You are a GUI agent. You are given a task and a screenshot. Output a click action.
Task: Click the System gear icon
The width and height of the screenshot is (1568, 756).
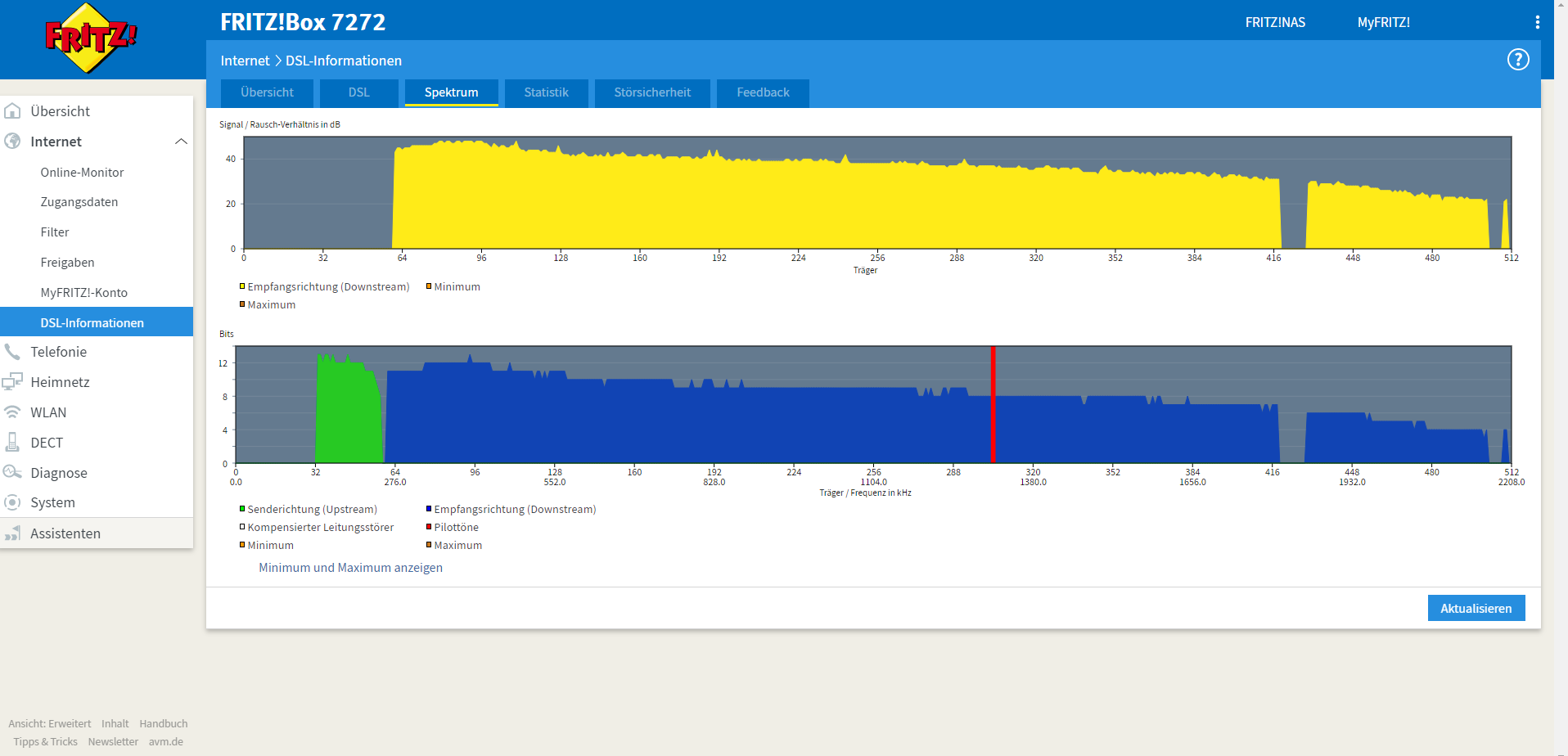pos(12,502)
